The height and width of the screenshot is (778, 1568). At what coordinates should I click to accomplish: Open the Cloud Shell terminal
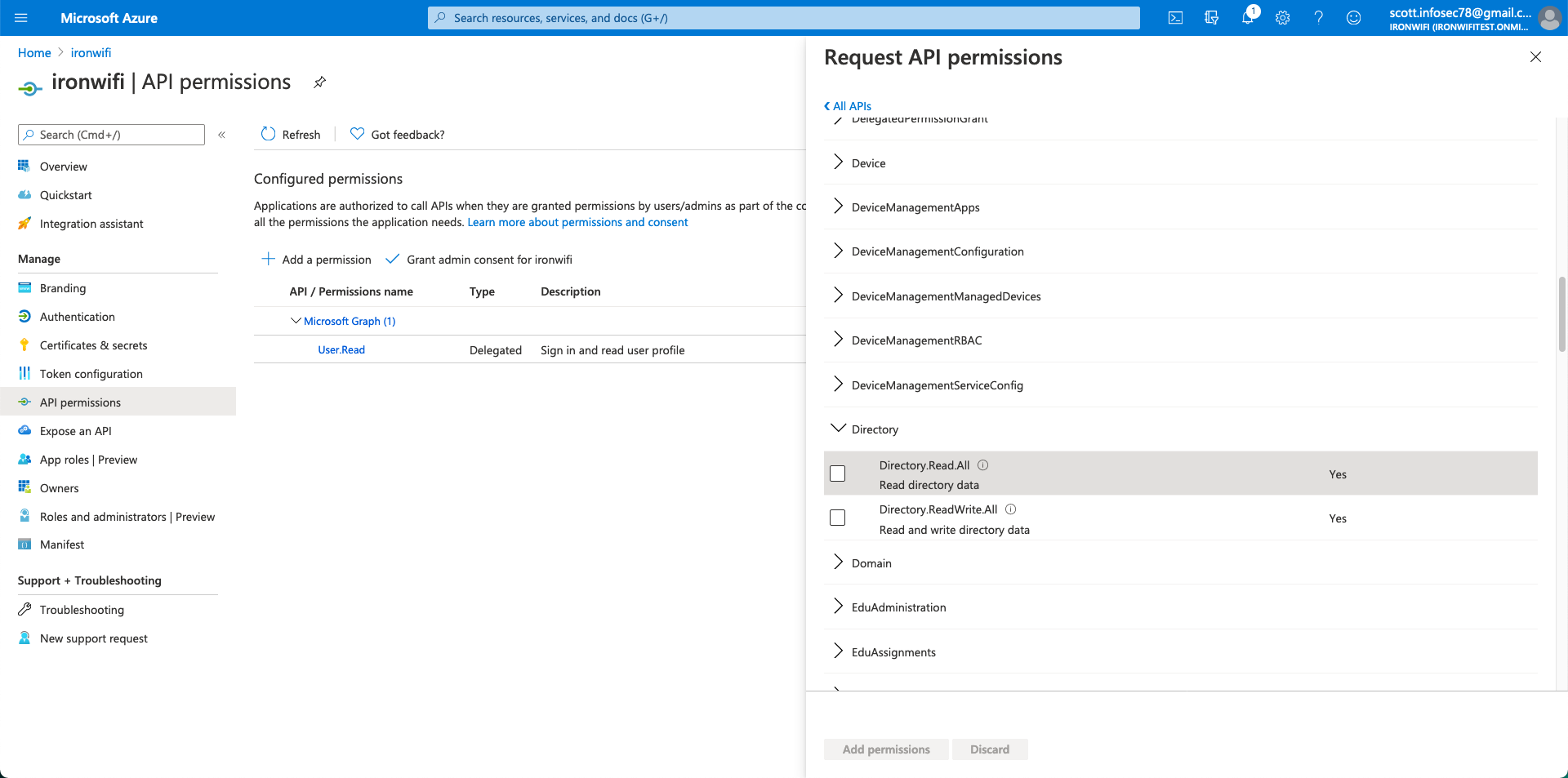(1176, 17)
